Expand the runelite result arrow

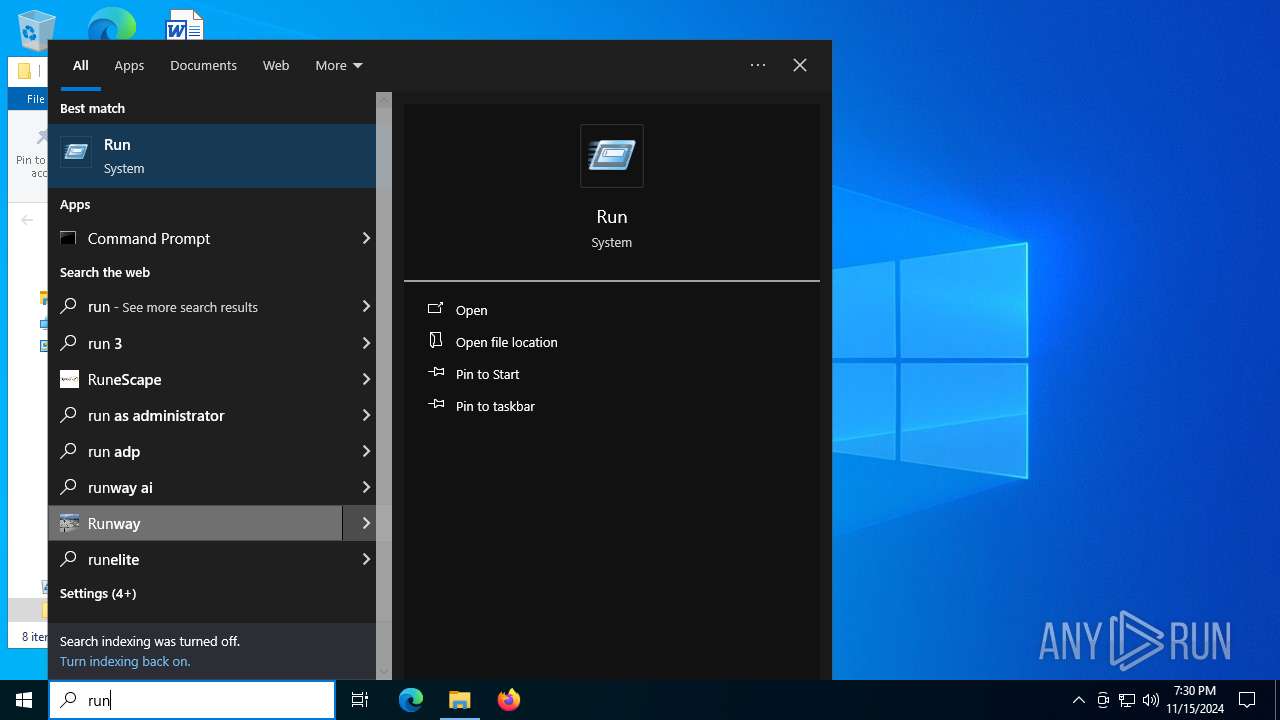366,559
